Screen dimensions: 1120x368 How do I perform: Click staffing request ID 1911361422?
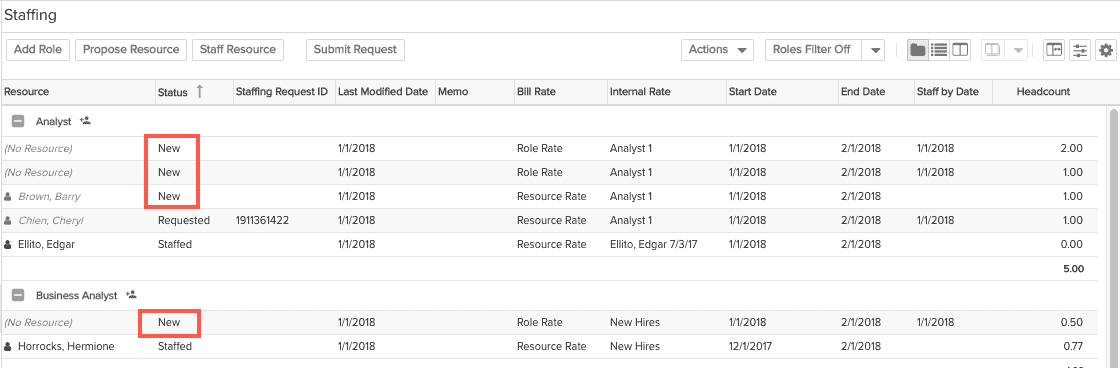click(263, 221)
